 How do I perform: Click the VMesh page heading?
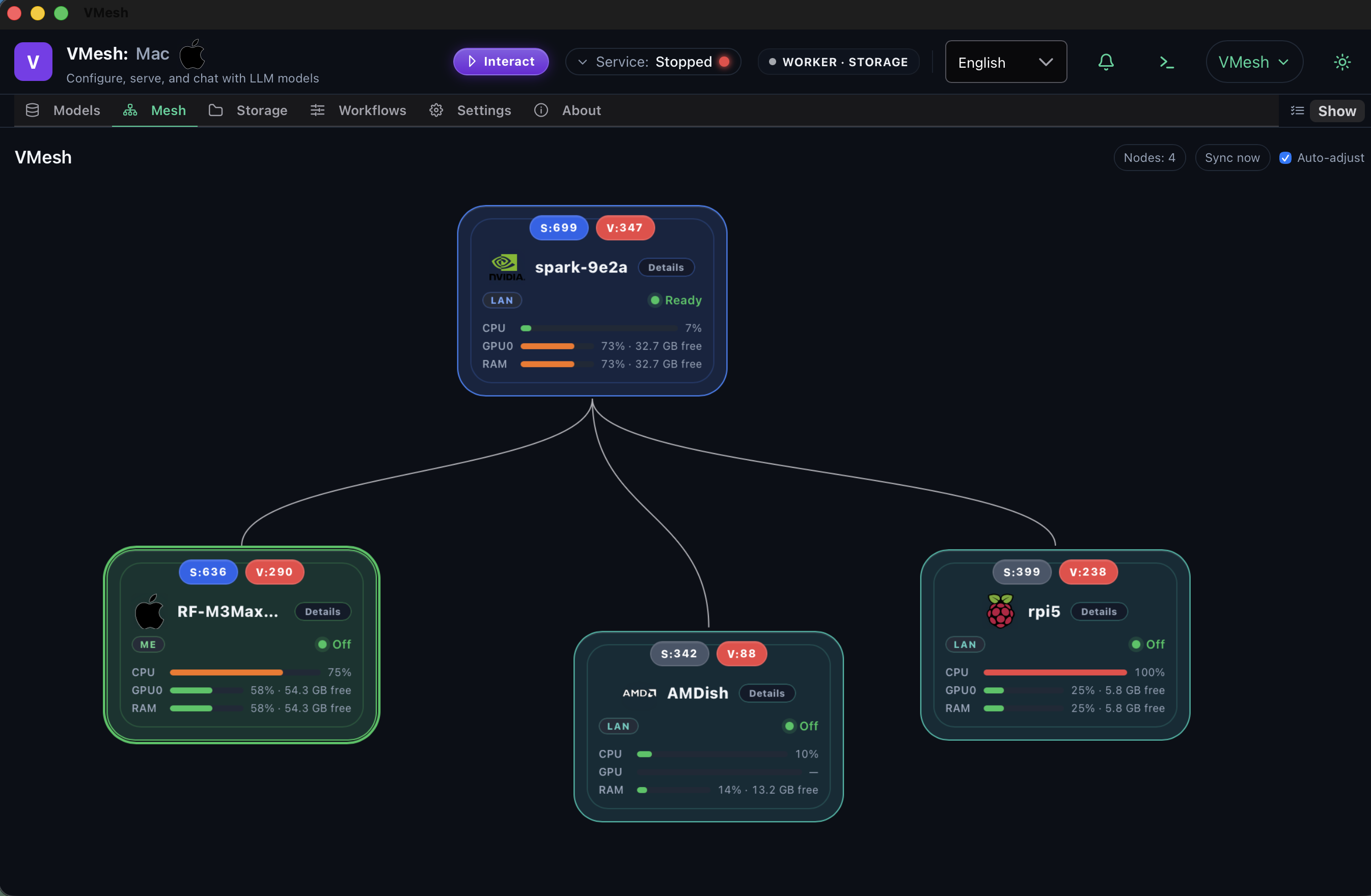43,158
